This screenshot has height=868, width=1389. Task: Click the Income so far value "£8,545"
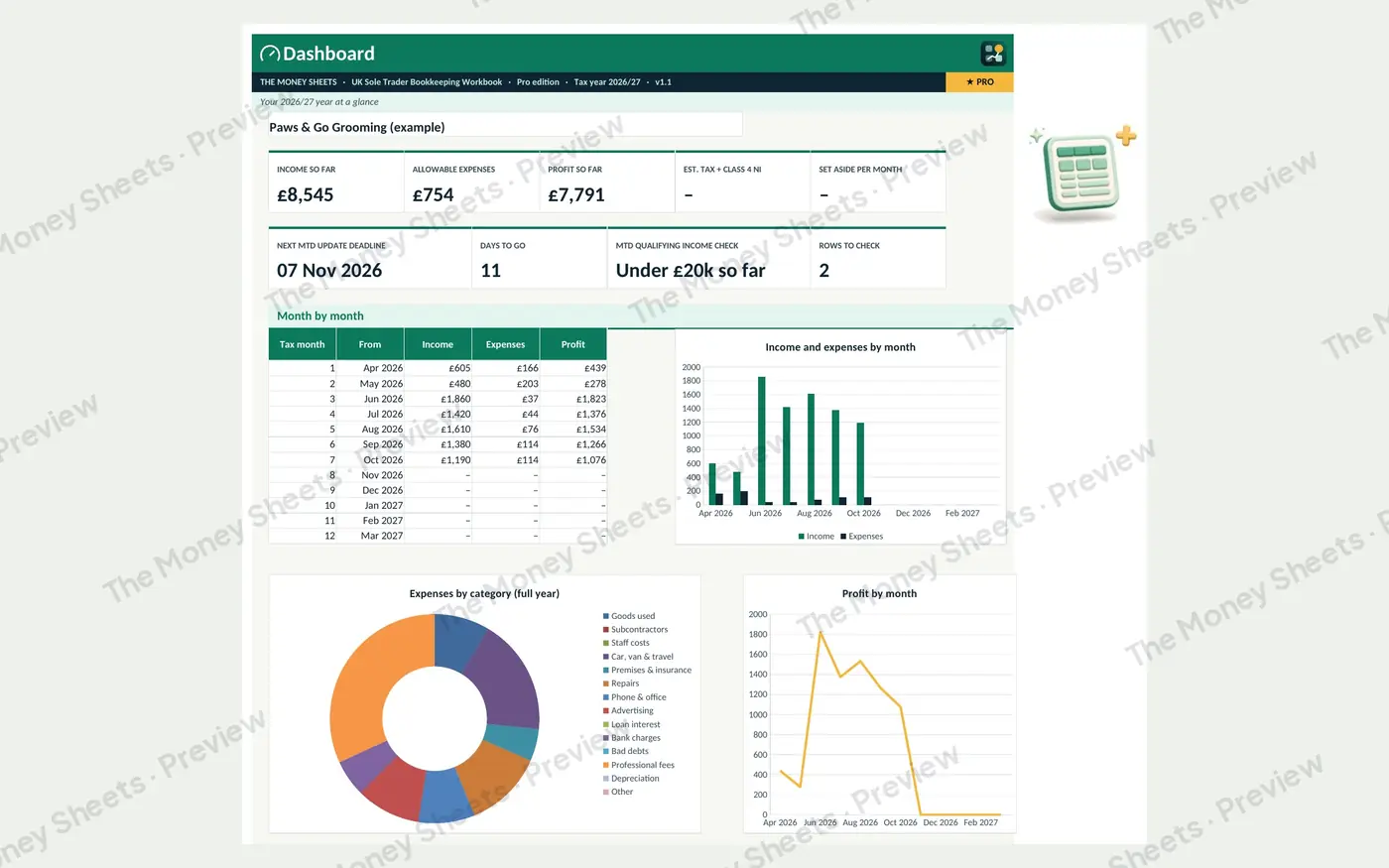pos(306,195)
